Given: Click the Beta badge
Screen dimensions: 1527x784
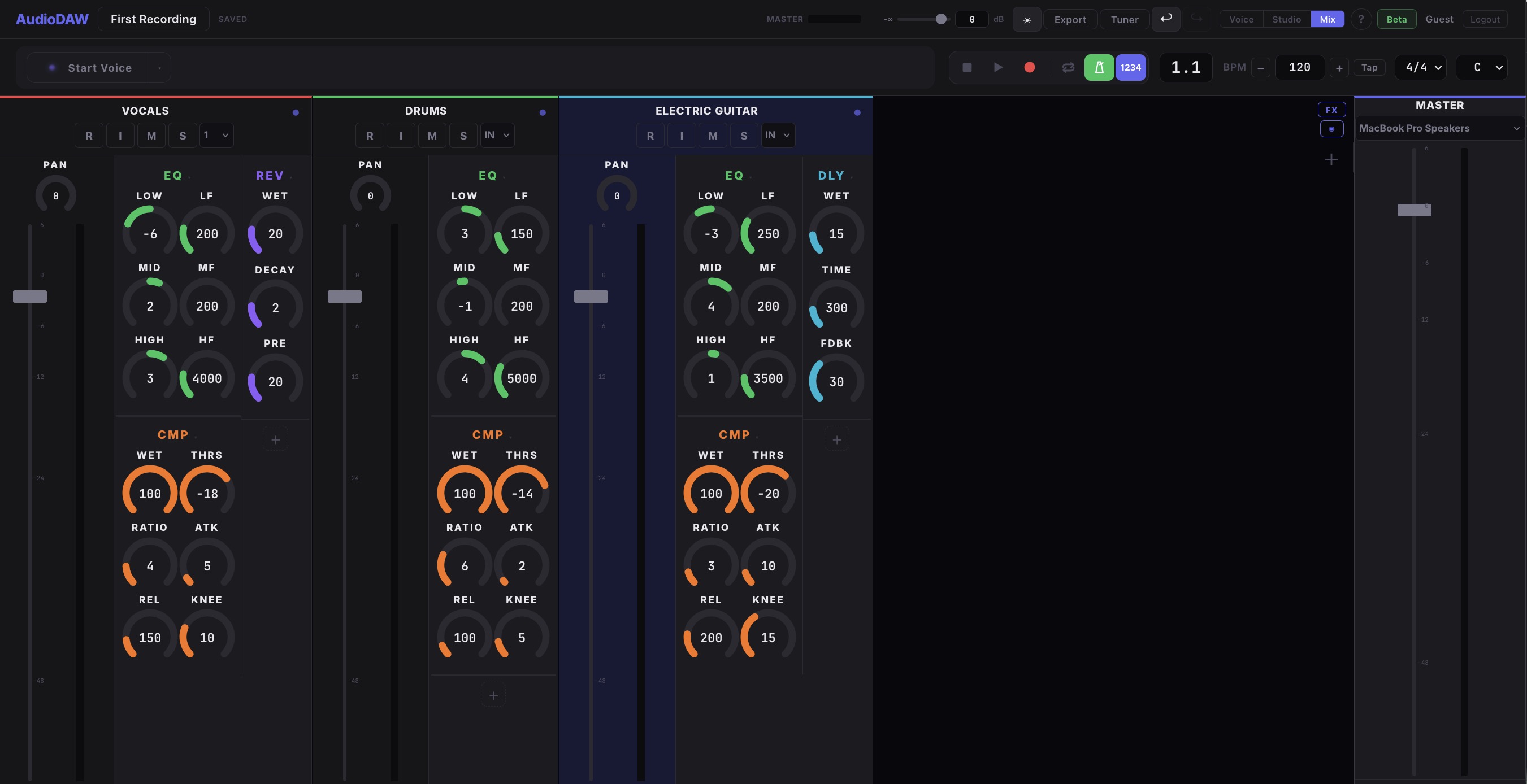Looking at the screenshot, I should 1396,20.
